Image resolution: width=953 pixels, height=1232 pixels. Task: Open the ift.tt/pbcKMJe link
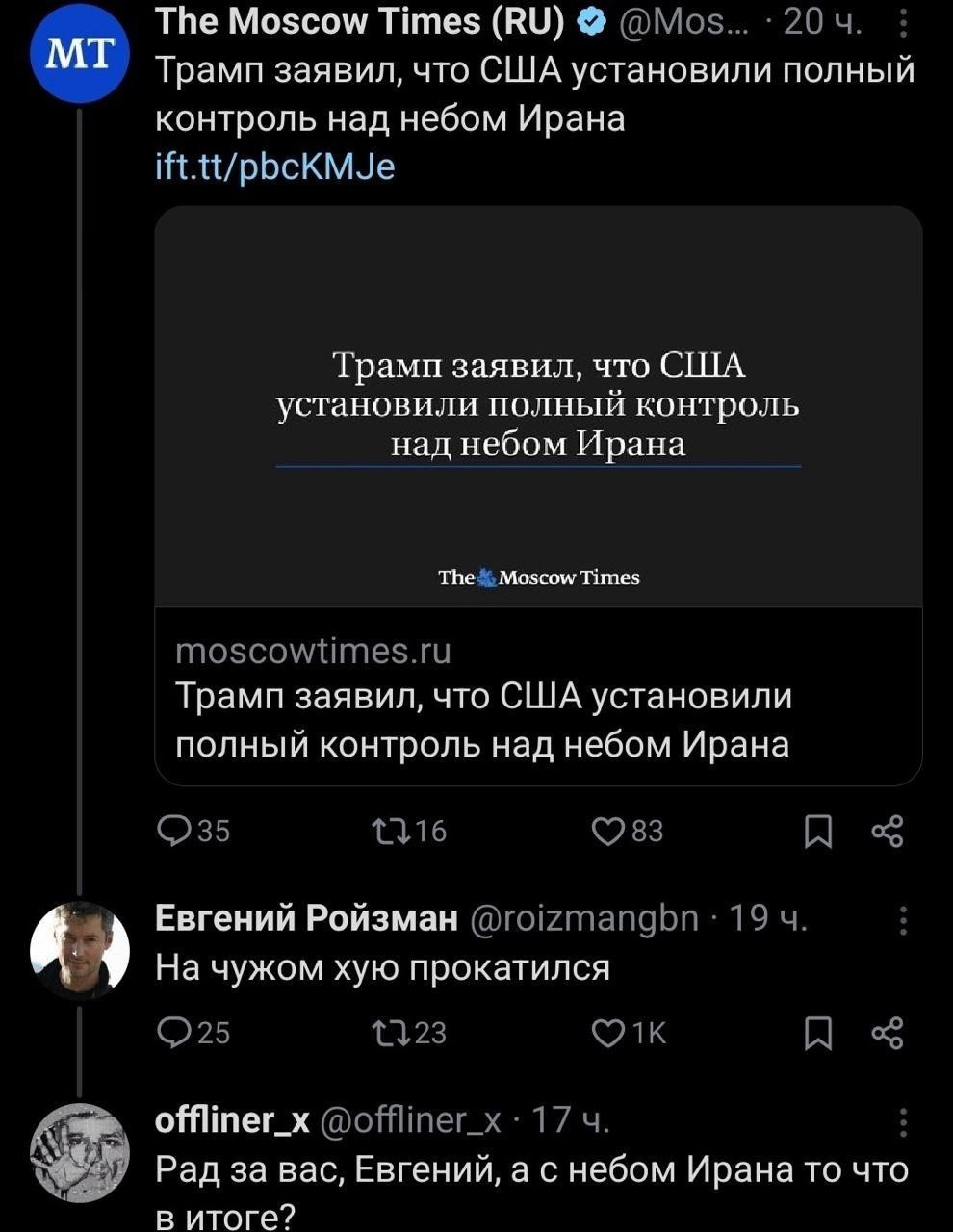click(x=274, y=167)
